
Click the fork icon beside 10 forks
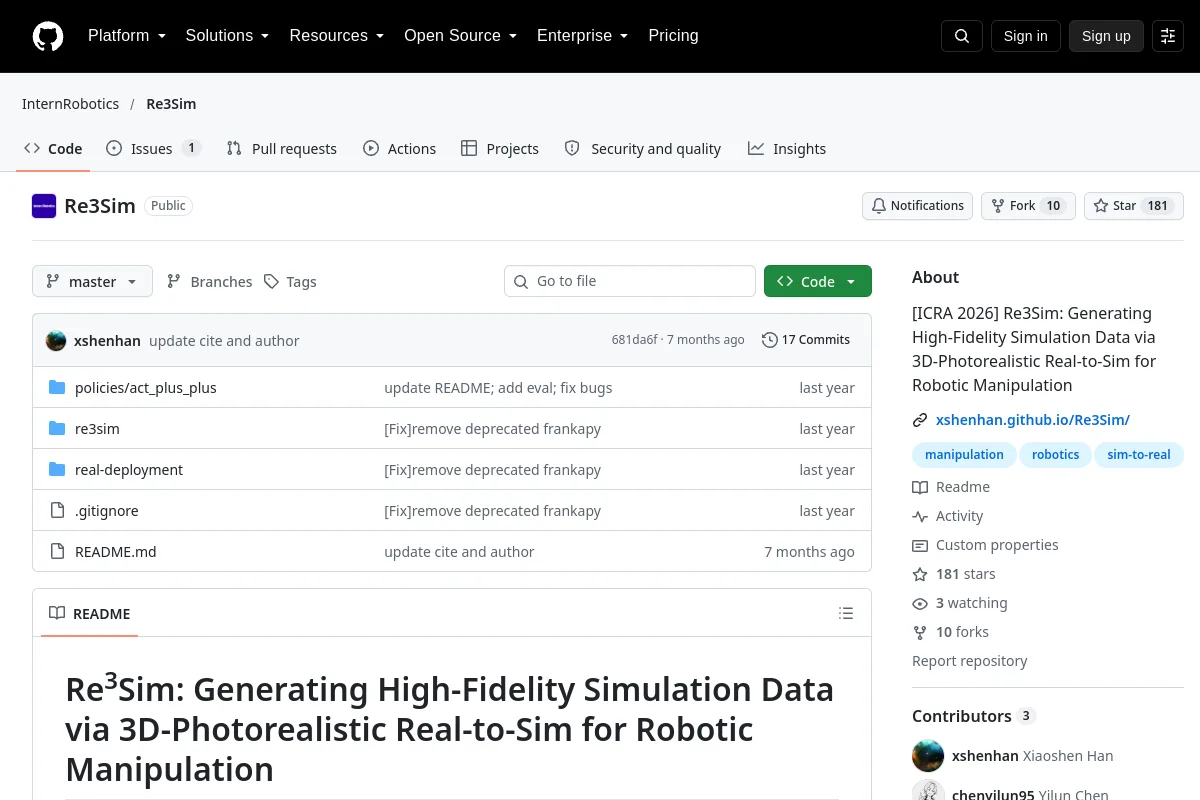(920, 632)
